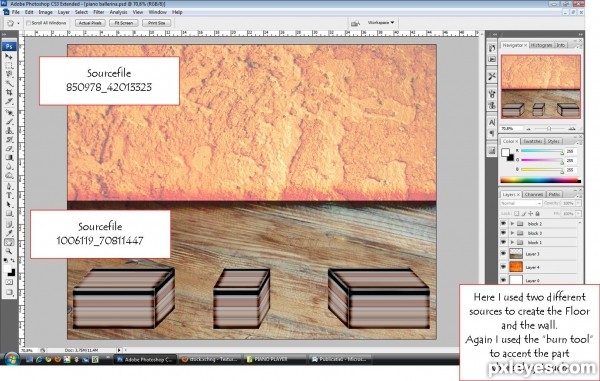Hide the block 2 layer group
The width and height of the screenshot is (600, 381).
click(503, 224)
